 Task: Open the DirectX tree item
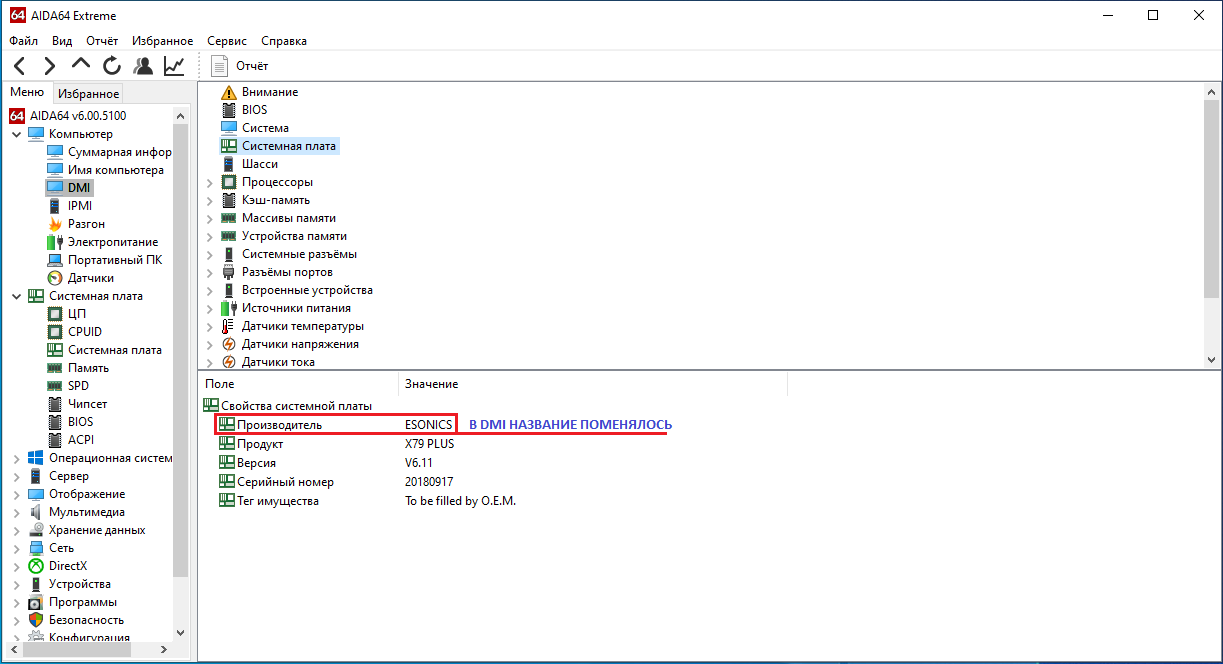pyautogui.click(x=57, y=566)
